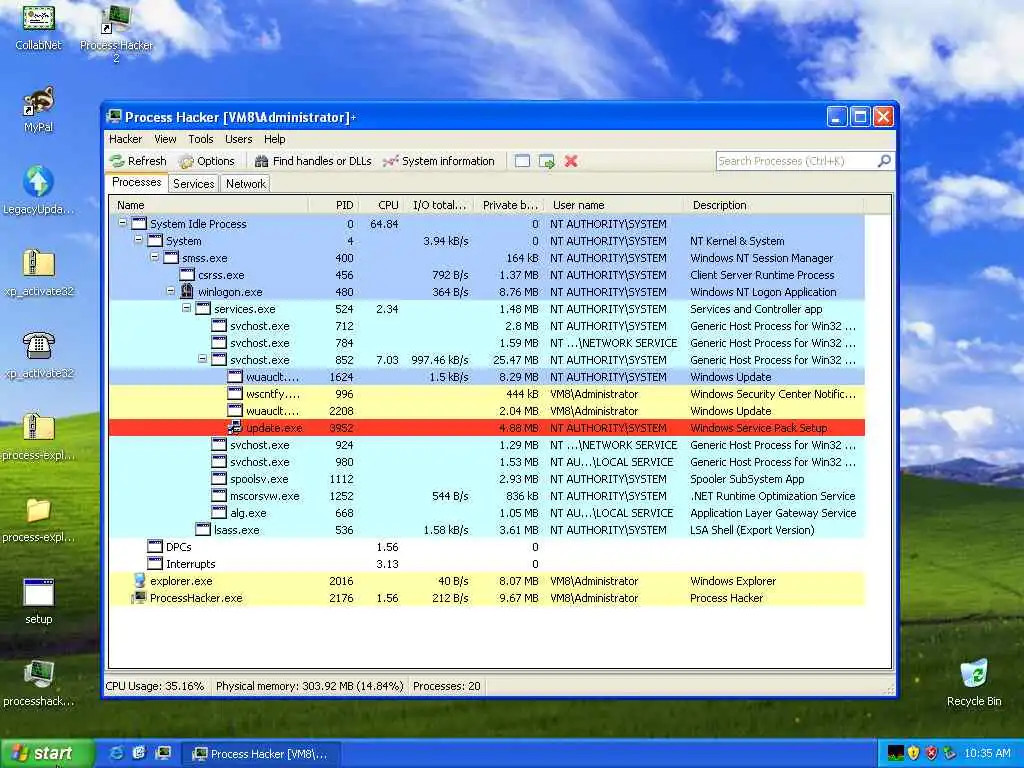Image resolution: width=1024 pixels, height=768 pixels.
Task: Click the Process Hacker graph tray icon
Action: 896,753
